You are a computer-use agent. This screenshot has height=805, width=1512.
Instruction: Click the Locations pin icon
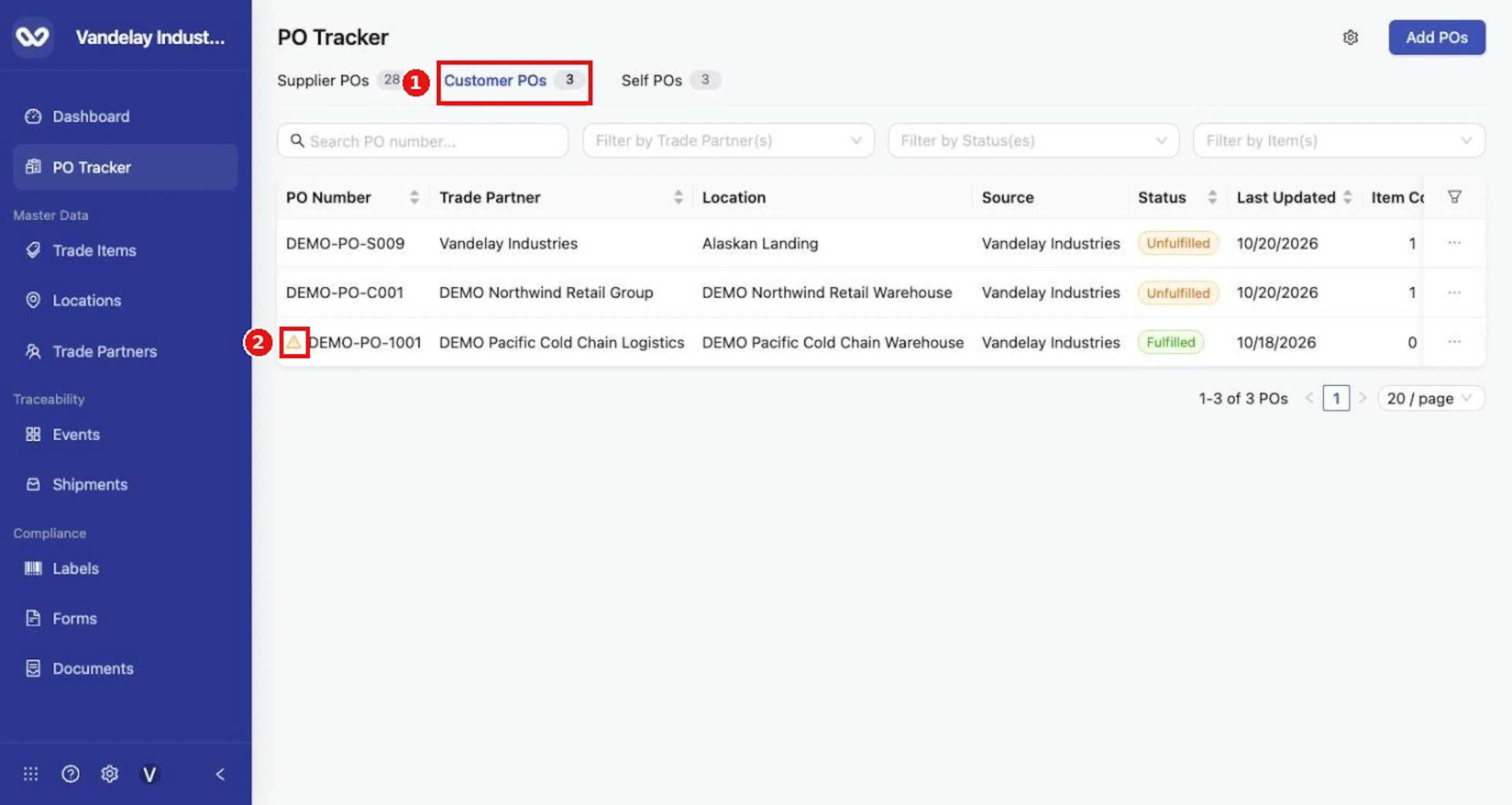click(x=33, y=300)
